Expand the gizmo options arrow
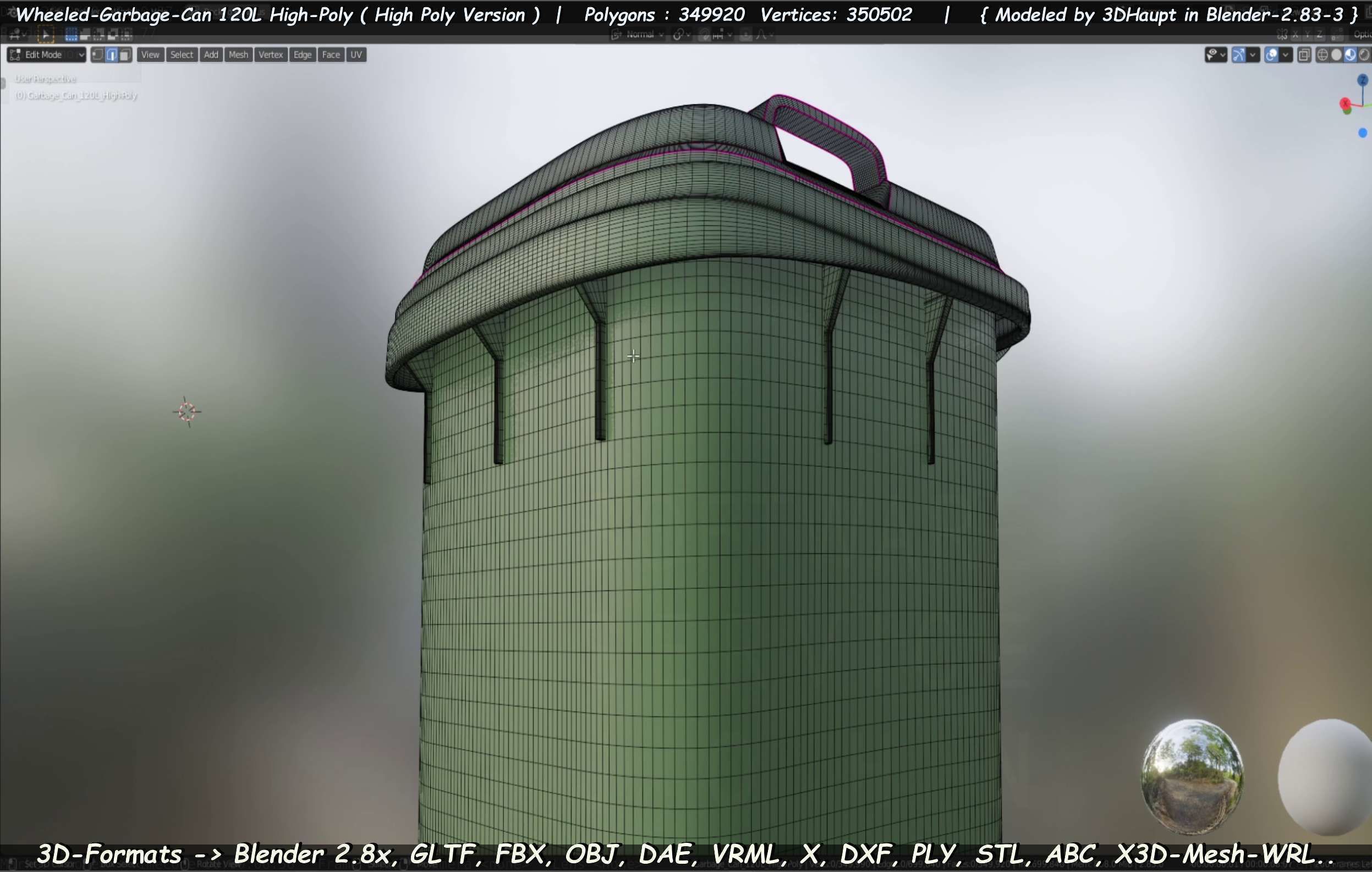 pyautogui.click(x=1252, y=54)
